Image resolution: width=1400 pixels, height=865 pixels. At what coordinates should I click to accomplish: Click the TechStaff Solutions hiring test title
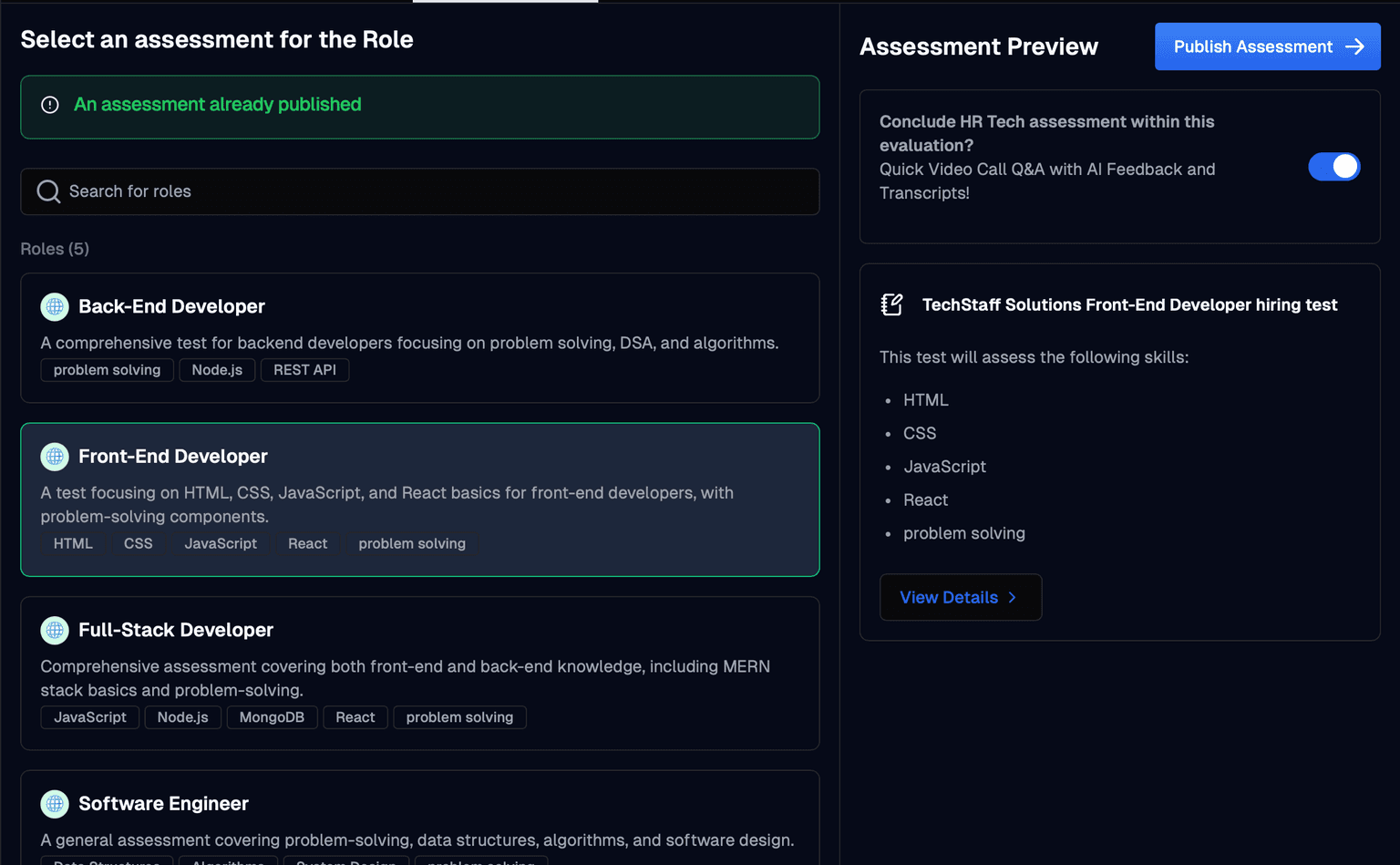click(1129, 304)
